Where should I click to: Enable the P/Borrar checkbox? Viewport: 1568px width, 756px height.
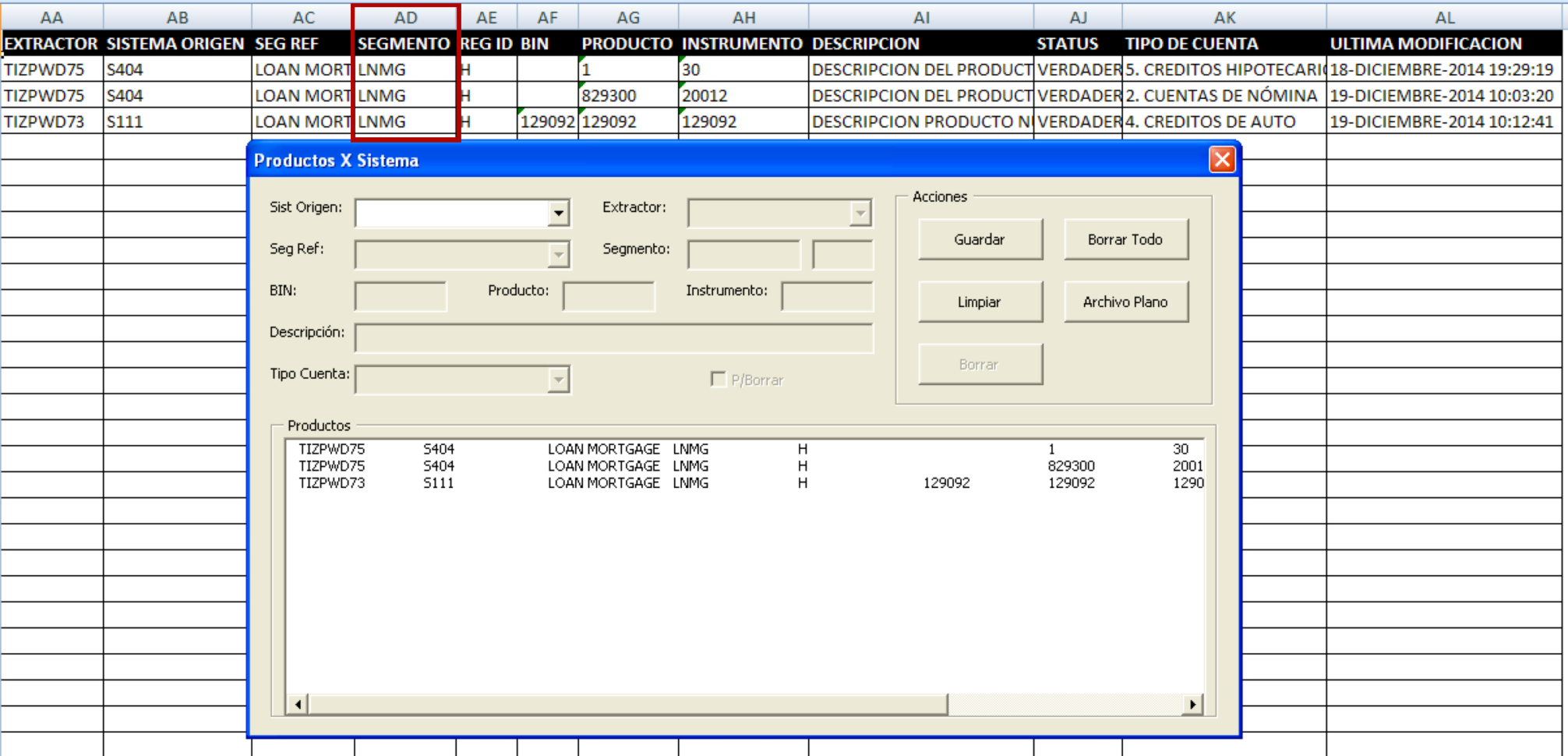click(x=718, y=380)
